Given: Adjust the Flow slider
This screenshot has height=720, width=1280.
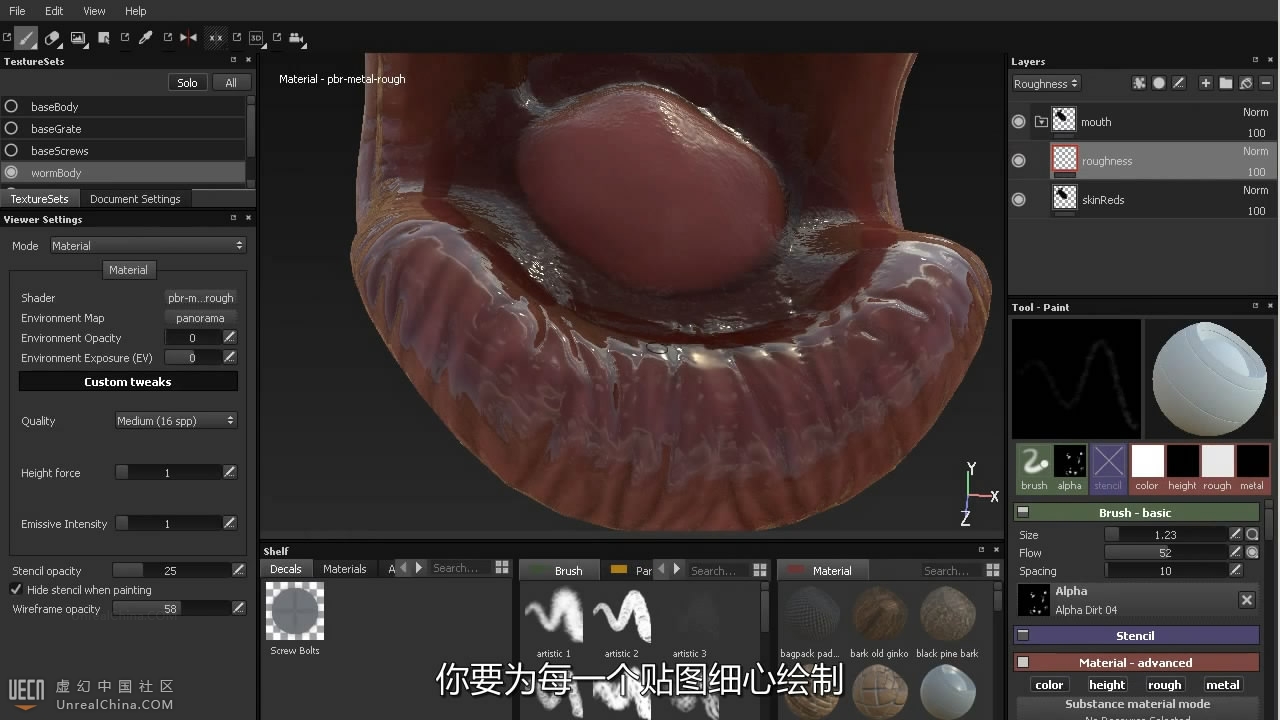Looking at the screenshot, I should point(1165,552).
